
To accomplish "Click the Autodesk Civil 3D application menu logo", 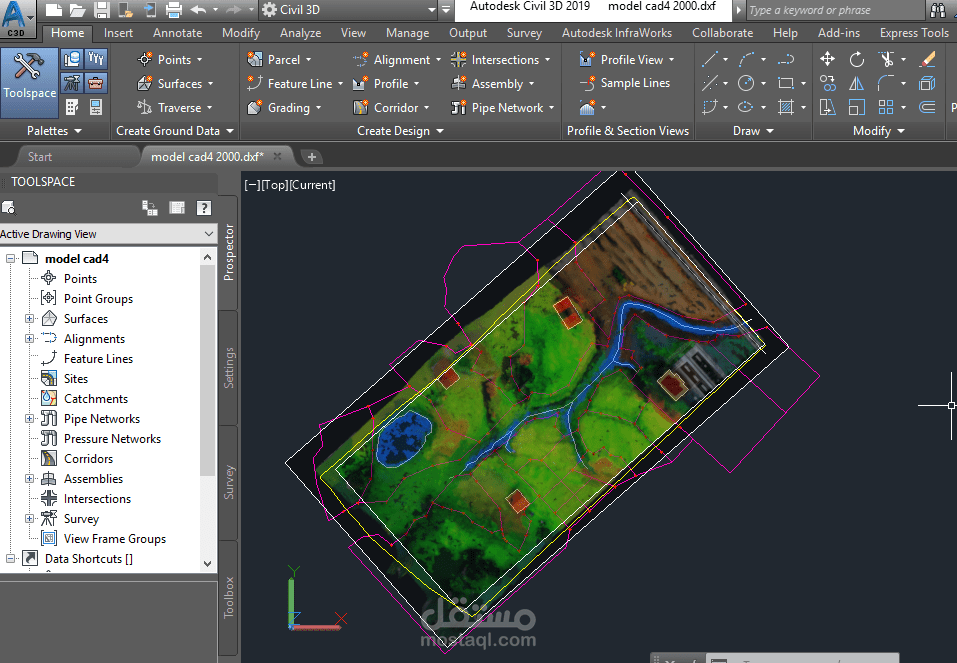I will pos(15,18).
